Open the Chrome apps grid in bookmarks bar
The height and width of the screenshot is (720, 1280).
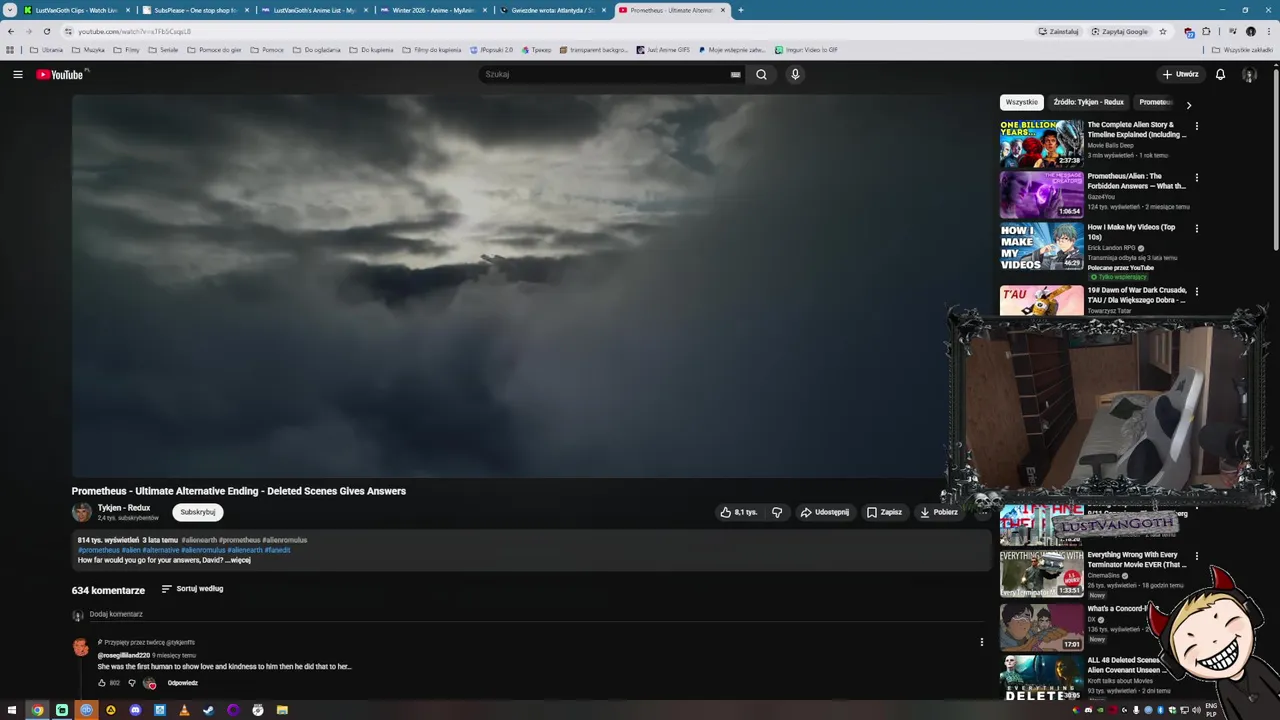10,49
